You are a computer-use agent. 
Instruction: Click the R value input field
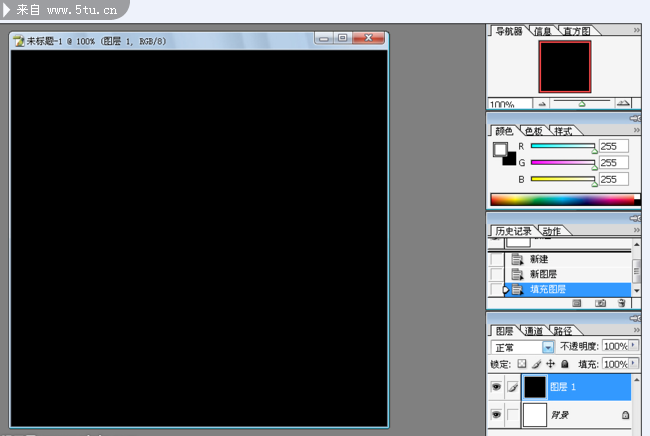click(613, 146)
